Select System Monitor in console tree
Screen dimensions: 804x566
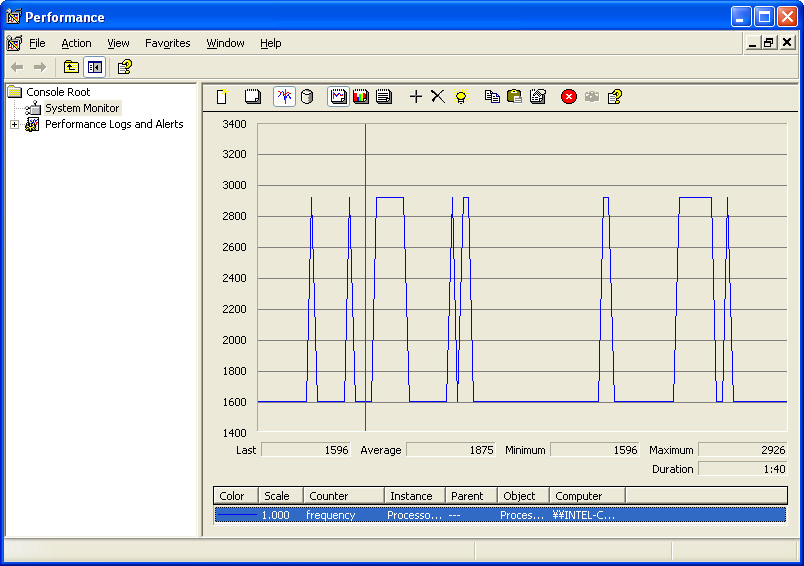coord(81,108)
